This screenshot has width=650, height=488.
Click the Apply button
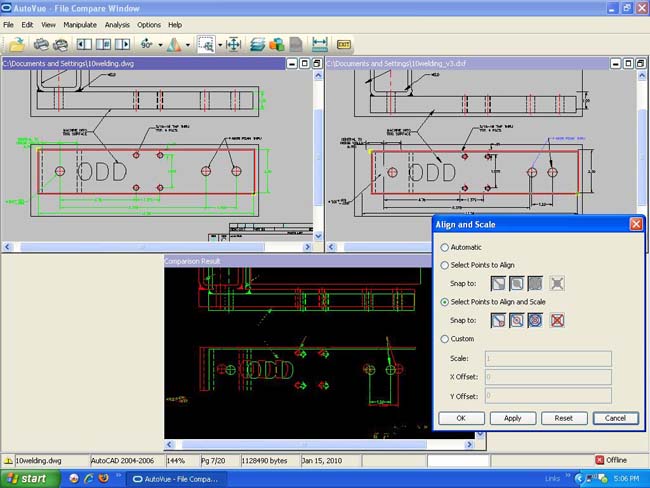[513, 418]
